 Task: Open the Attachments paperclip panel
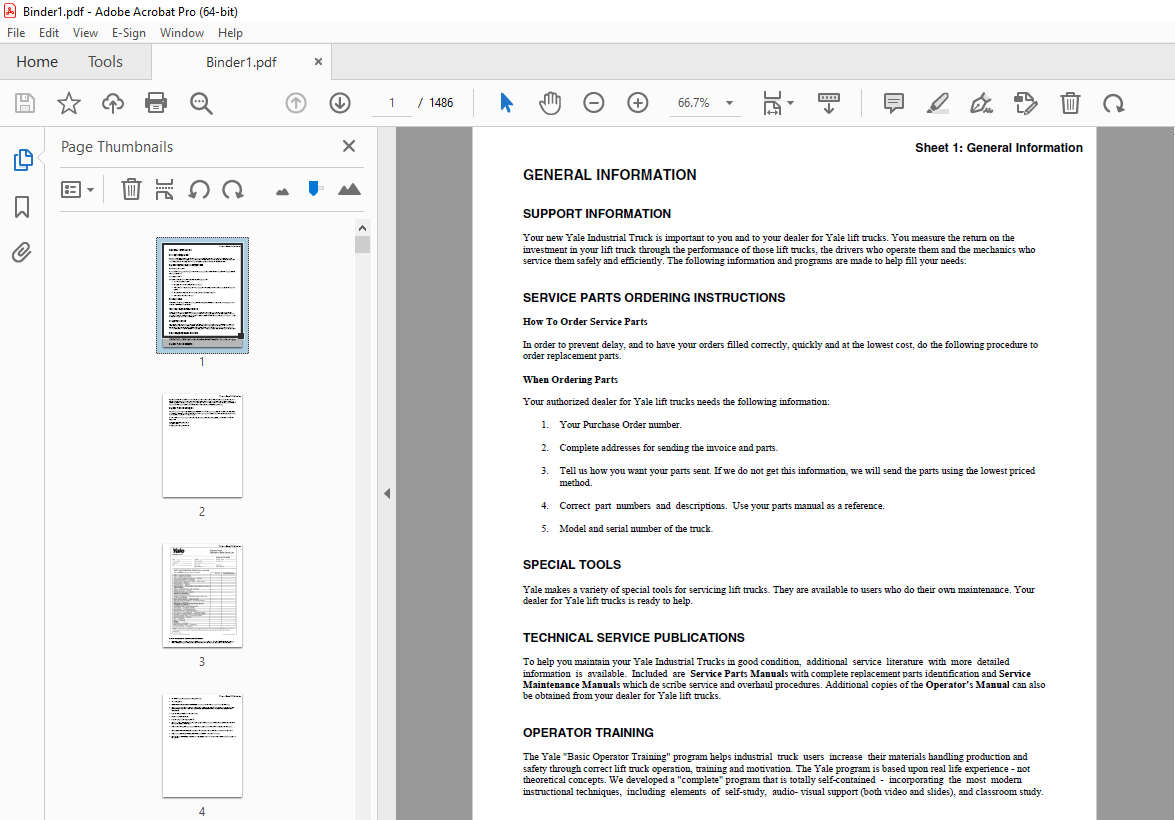22,253
